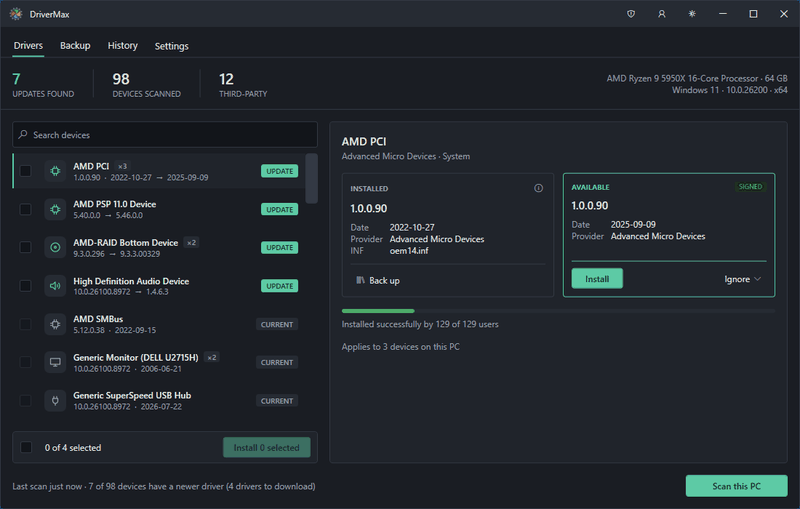Click the Generic SuperSpeed USB Hub plug icon
The width and height of the screenshot is (800, 509).
click(55, 400)
